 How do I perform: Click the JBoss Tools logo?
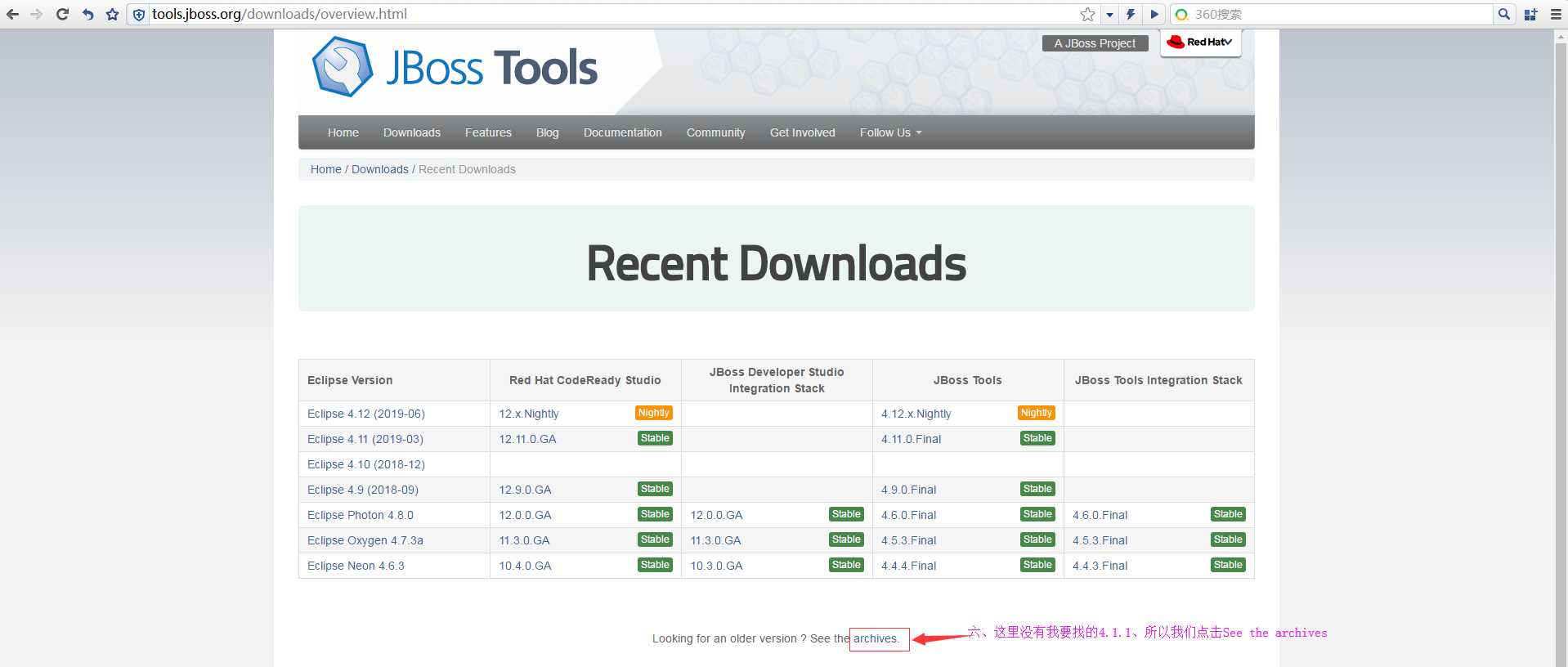click(455, 67)
